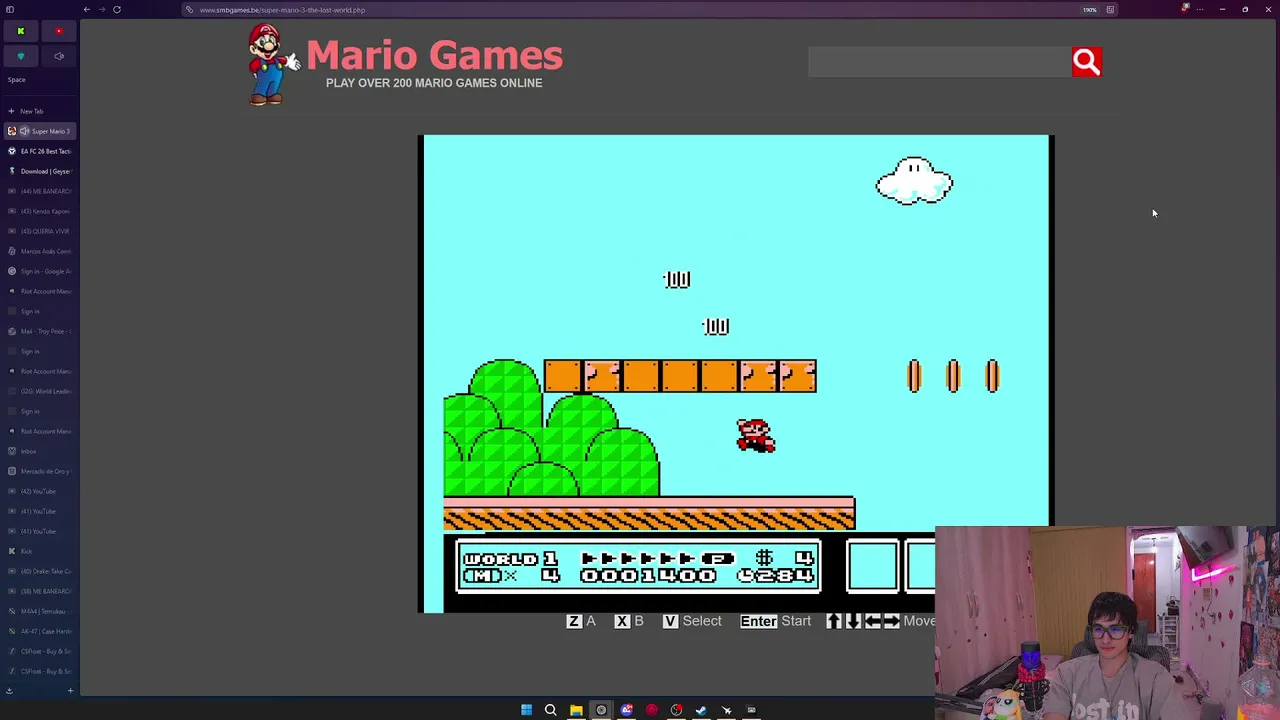
Task: Switch to the (43) QUERIA VIVIR tab
Action: click(x=40, y=231)
